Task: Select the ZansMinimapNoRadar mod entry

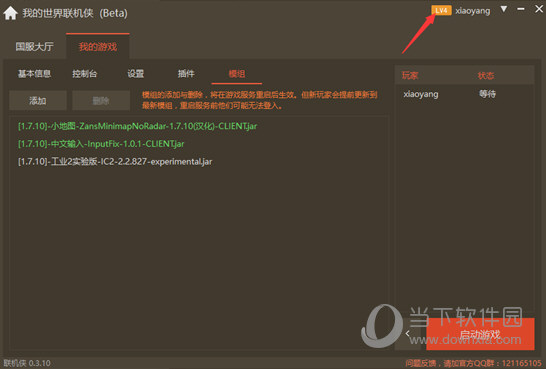Action: click(x=138, y=126)
